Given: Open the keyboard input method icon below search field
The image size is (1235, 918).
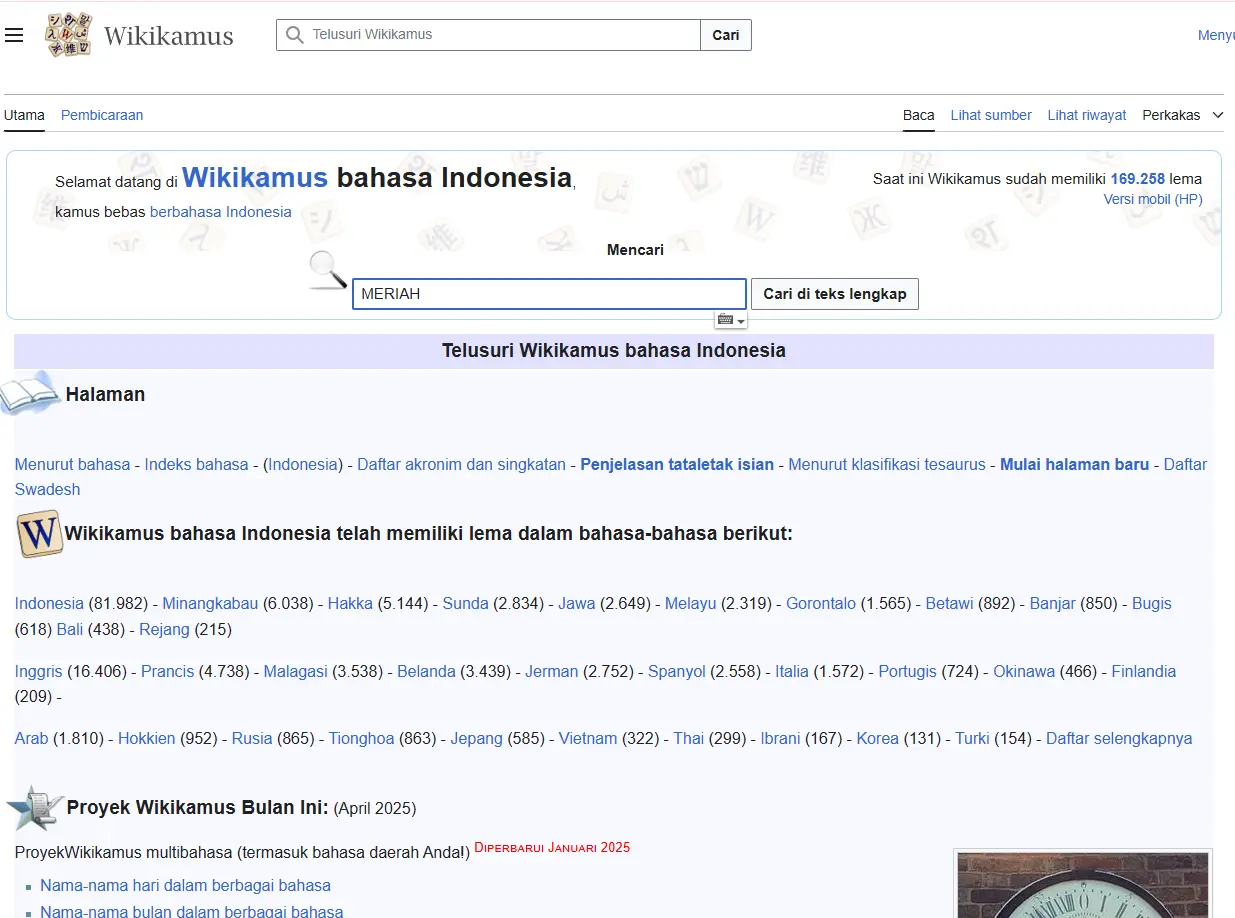Looking at the screenshot, I should point(724,318).
